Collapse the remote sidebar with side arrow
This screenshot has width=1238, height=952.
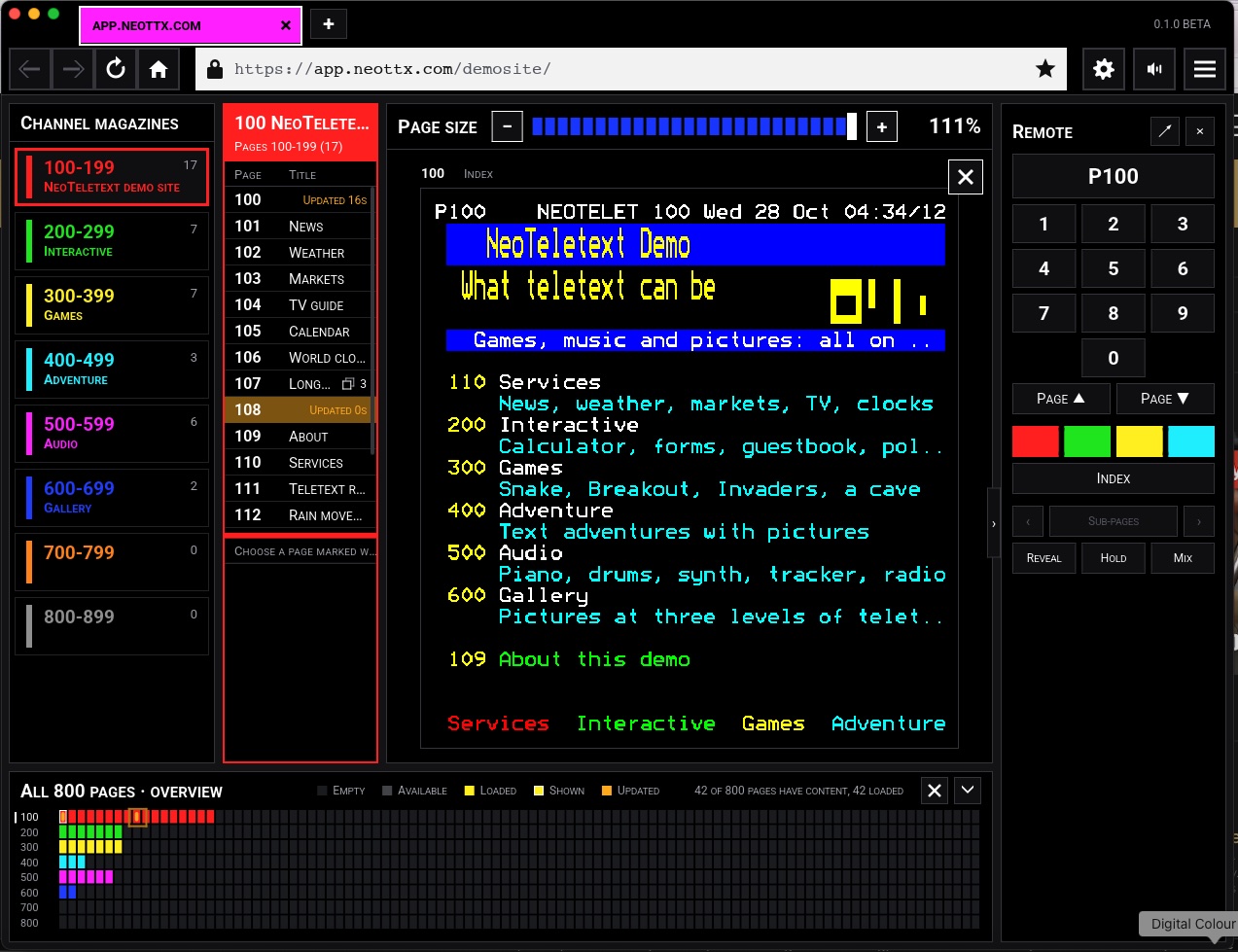point(993,523)
